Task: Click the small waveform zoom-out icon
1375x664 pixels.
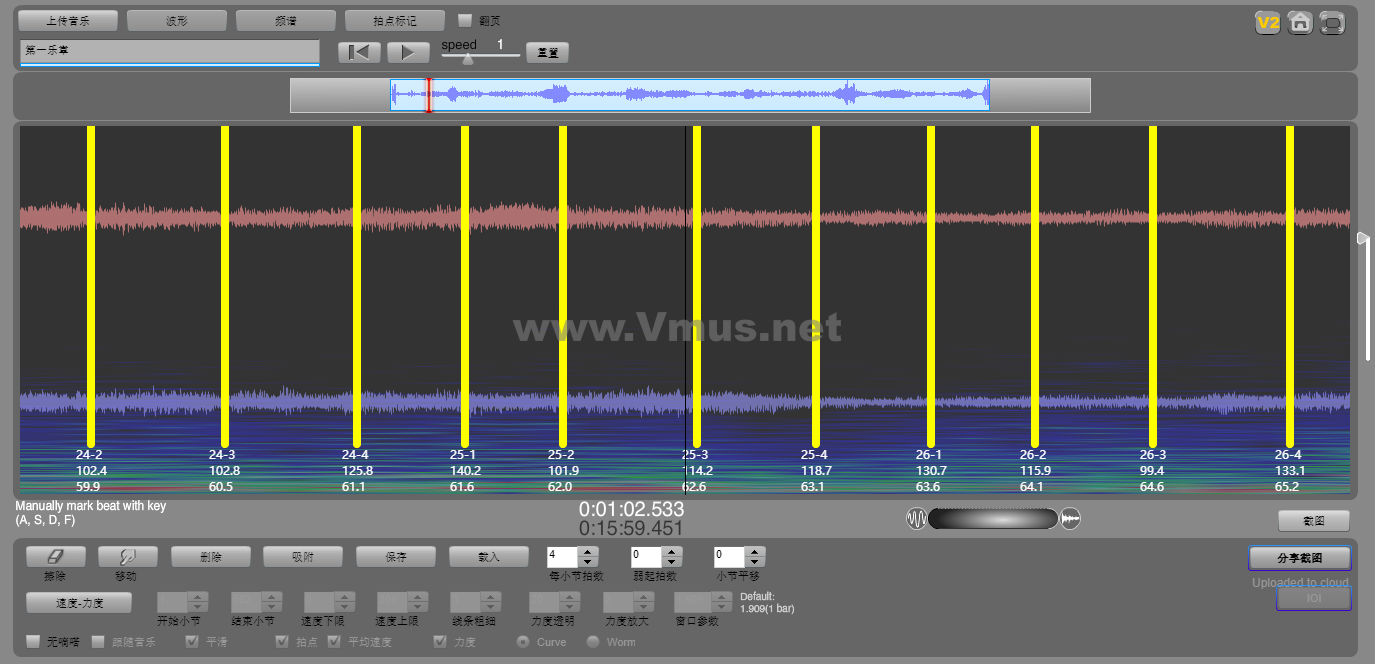Action: click(916, 518)
